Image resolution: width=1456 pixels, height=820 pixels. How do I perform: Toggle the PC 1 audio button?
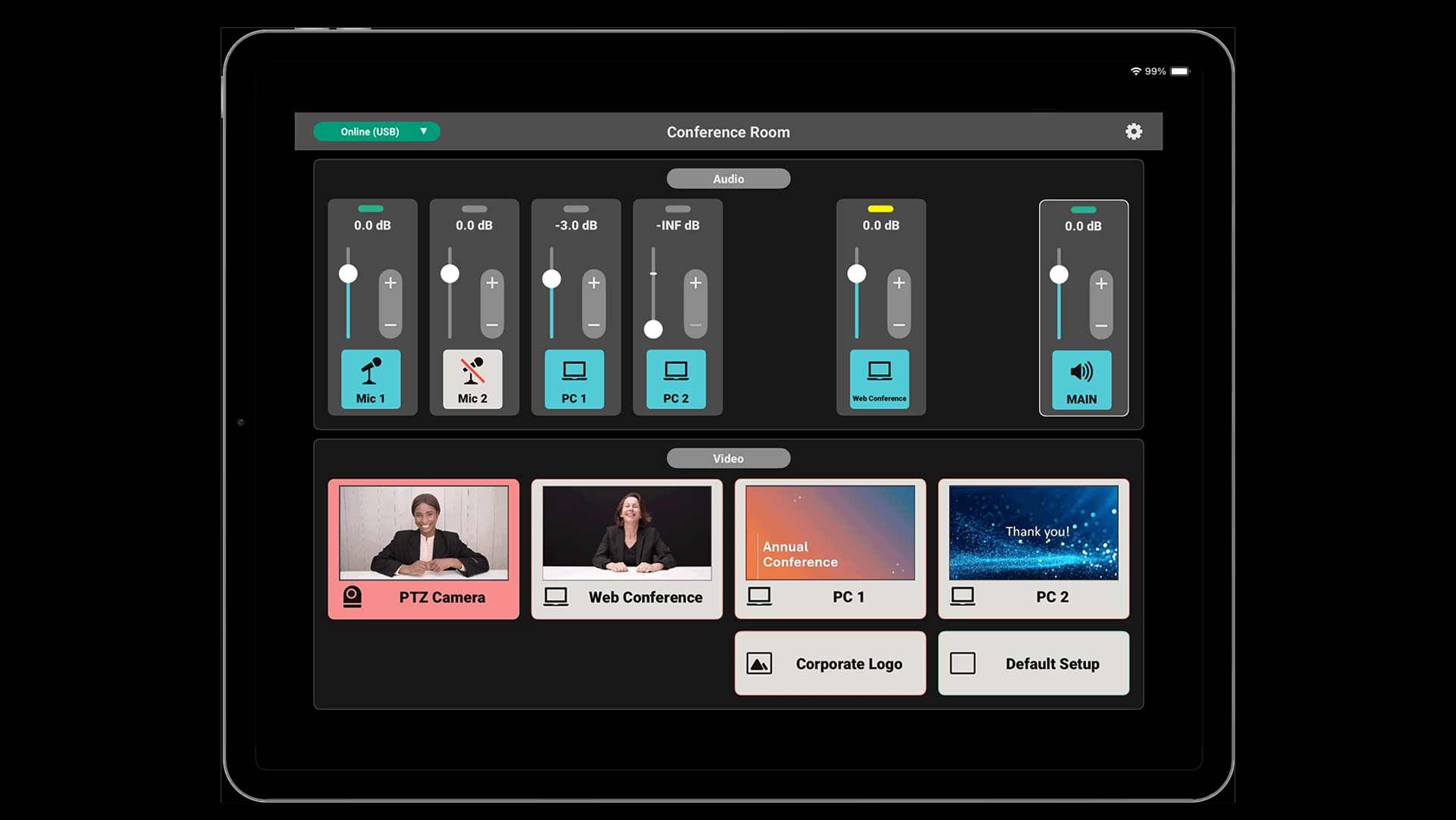574,379
